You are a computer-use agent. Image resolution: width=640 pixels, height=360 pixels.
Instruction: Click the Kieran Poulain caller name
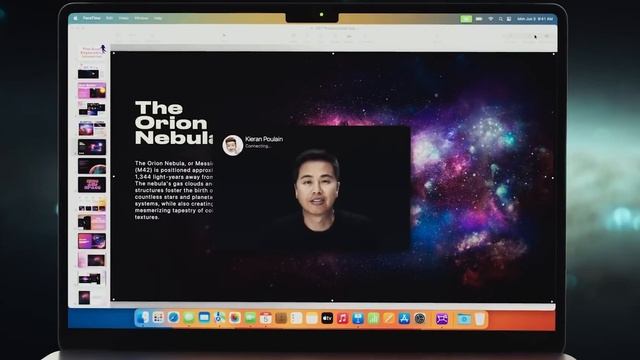[264, 139]
